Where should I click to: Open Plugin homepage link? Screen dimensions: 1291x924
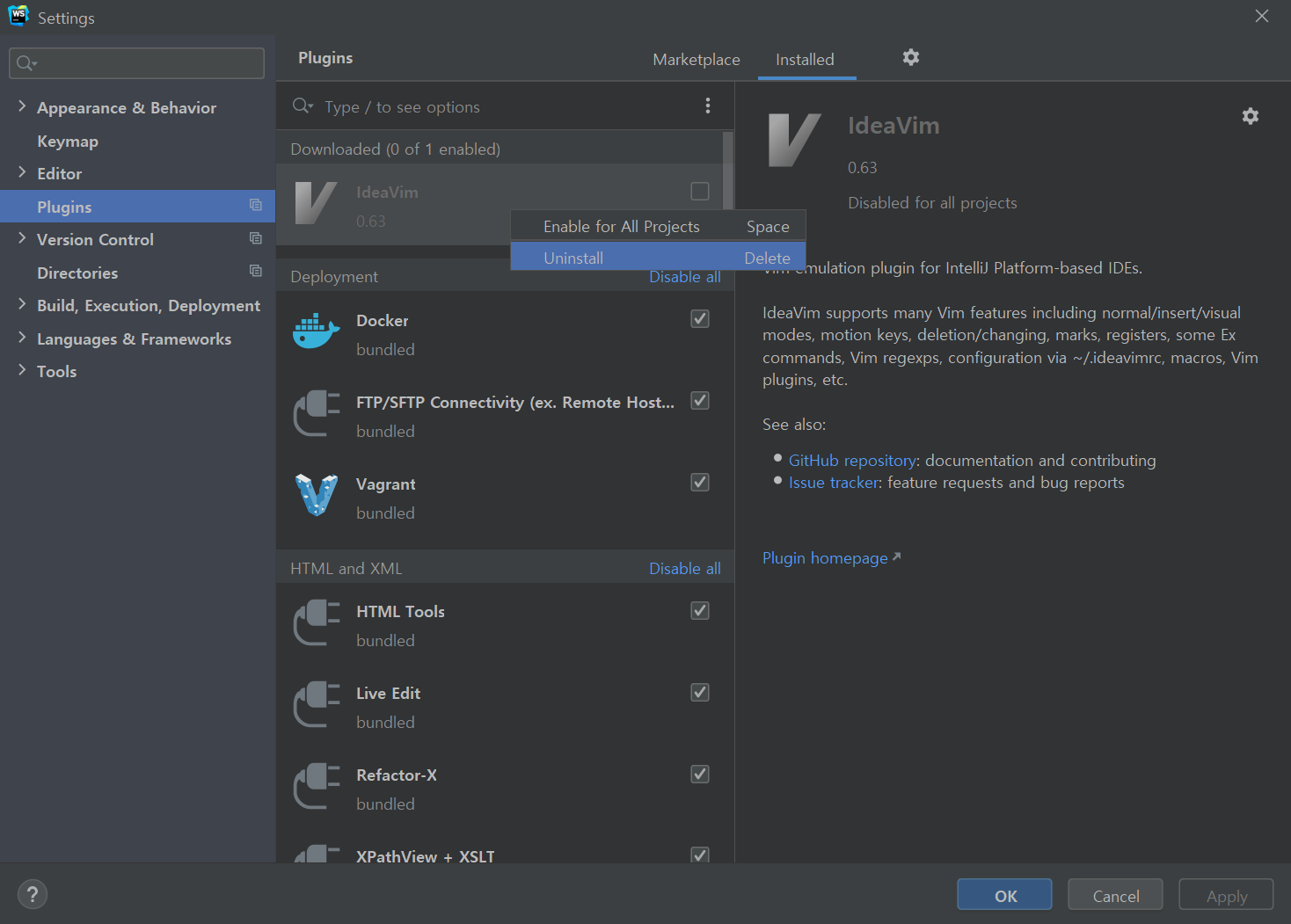pyautogui.click(x=825, y=557)
